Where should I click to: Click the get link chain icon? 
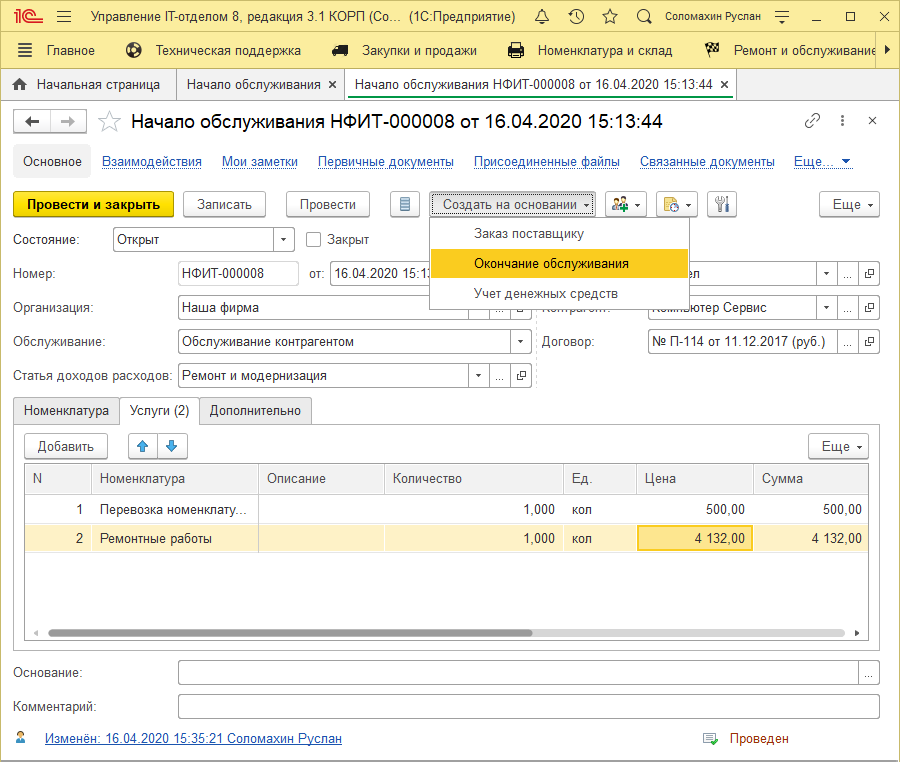tap(812, 121)
